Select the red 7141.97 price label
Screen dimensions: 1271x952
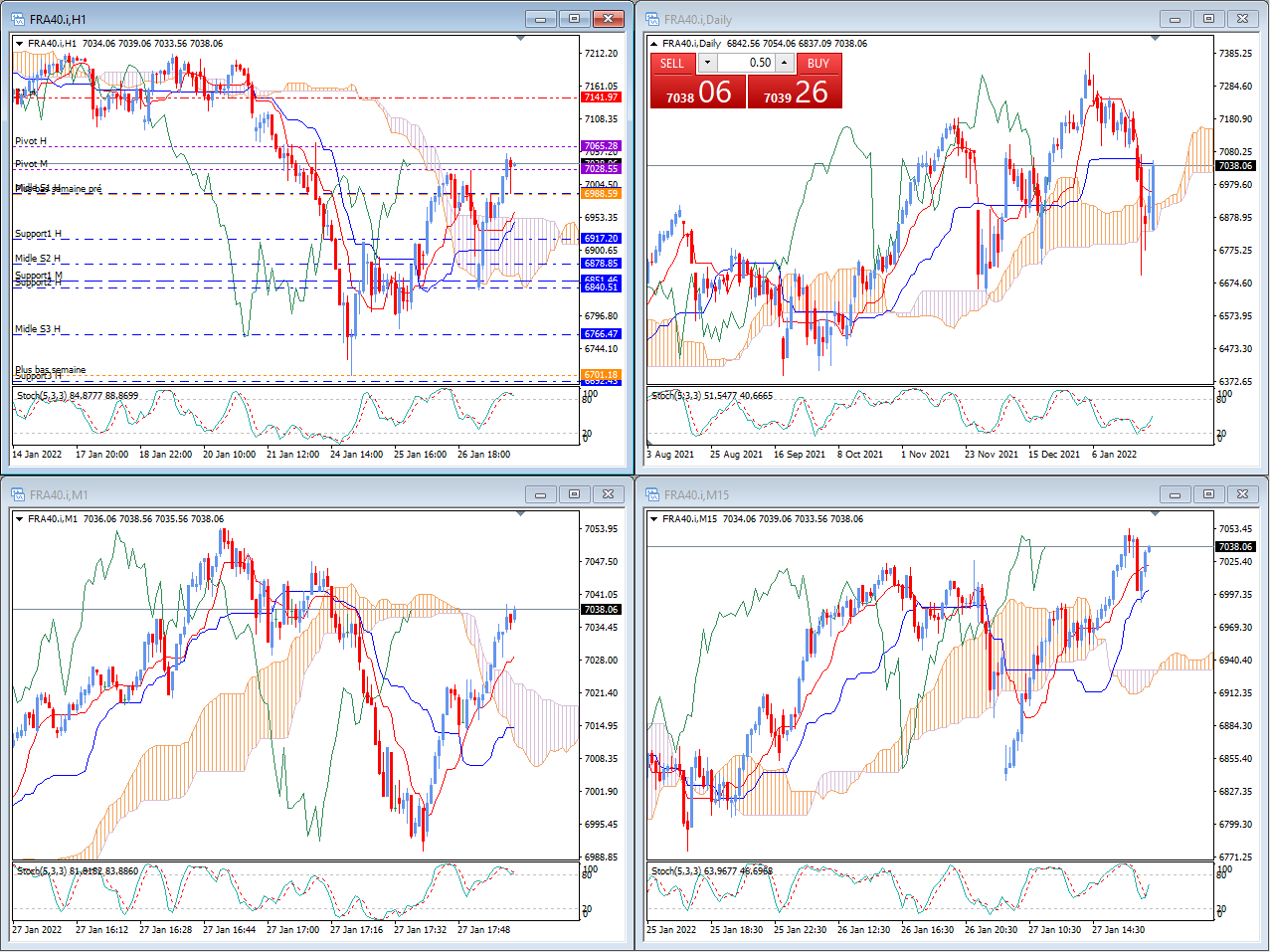601,97
